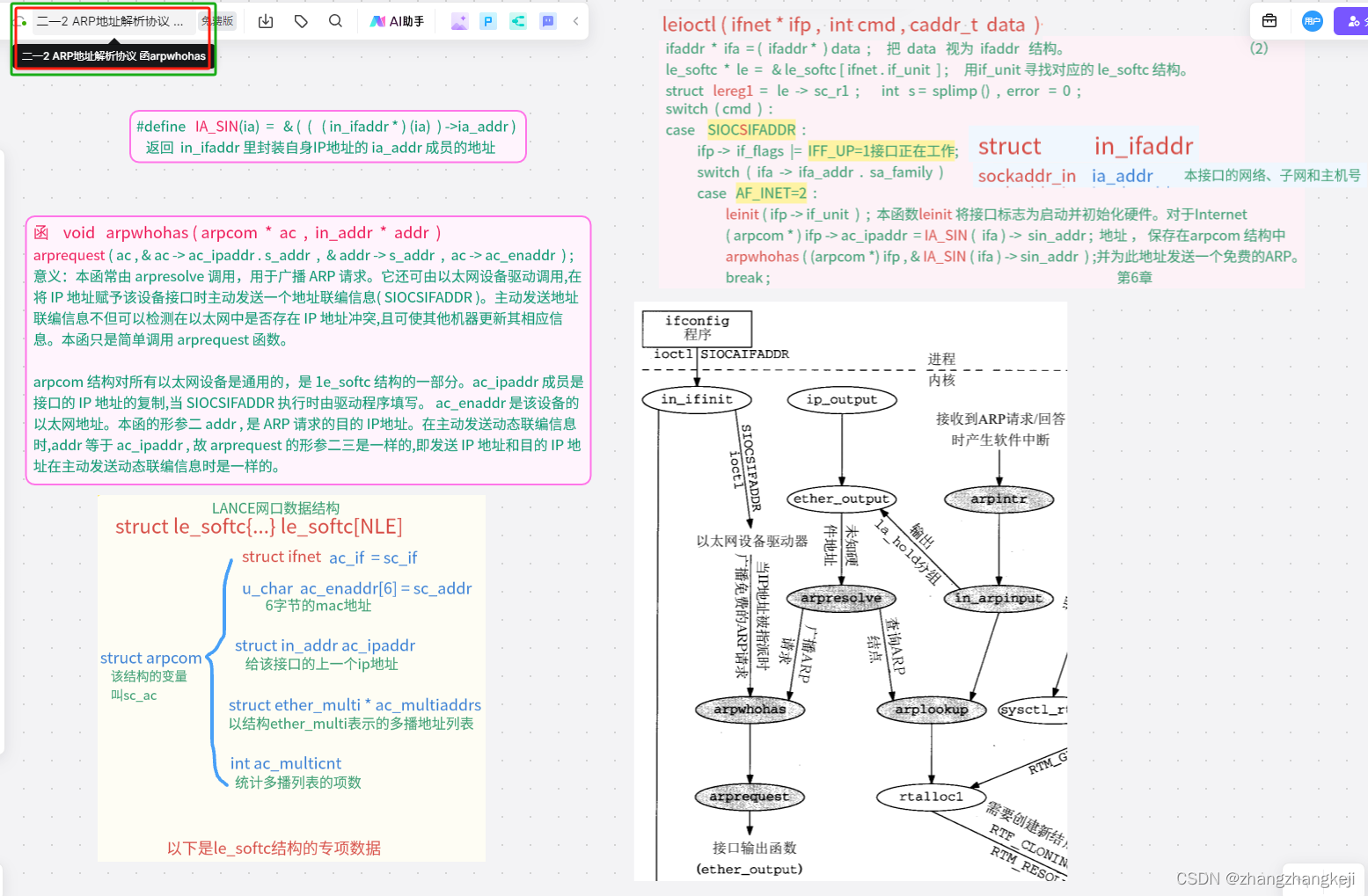Select the int ac_multicnt line
Viewport: 1368px width, 896px height.
pyautogui.click(x=286, y=763)
